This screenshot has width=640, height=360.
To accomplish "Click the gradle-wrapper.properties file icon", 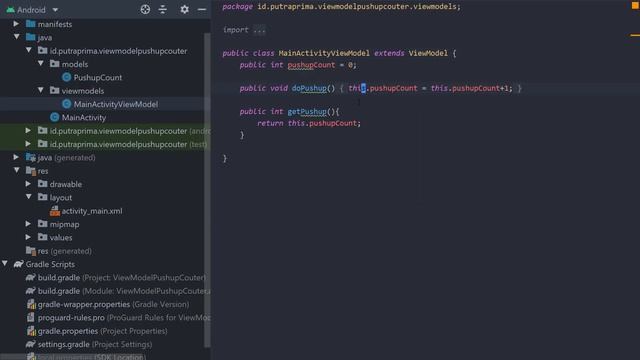I will [x=31, y=304].
